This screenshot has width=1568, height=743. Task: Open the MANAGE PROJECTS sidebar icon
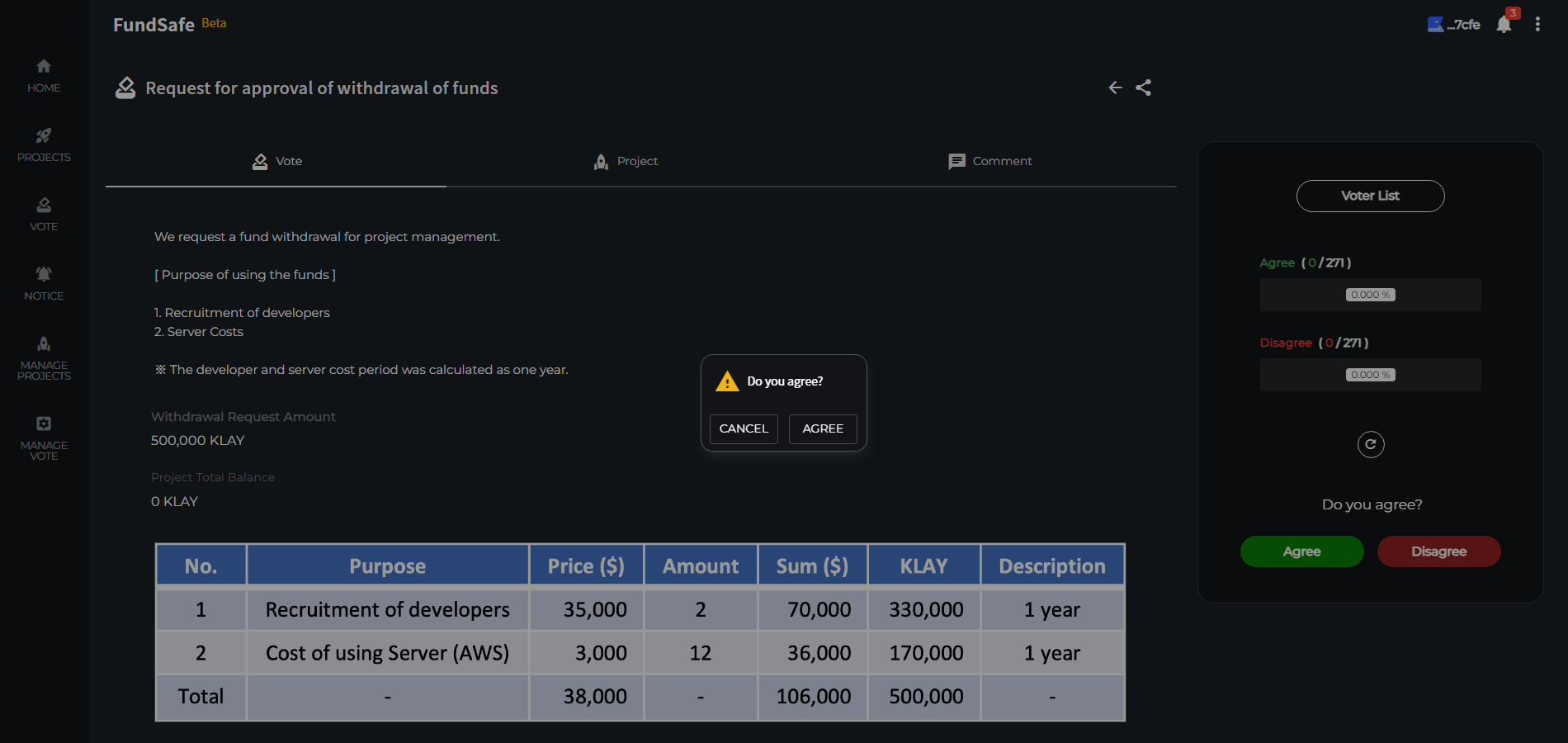pyautogui.click(x=44, y=343)
